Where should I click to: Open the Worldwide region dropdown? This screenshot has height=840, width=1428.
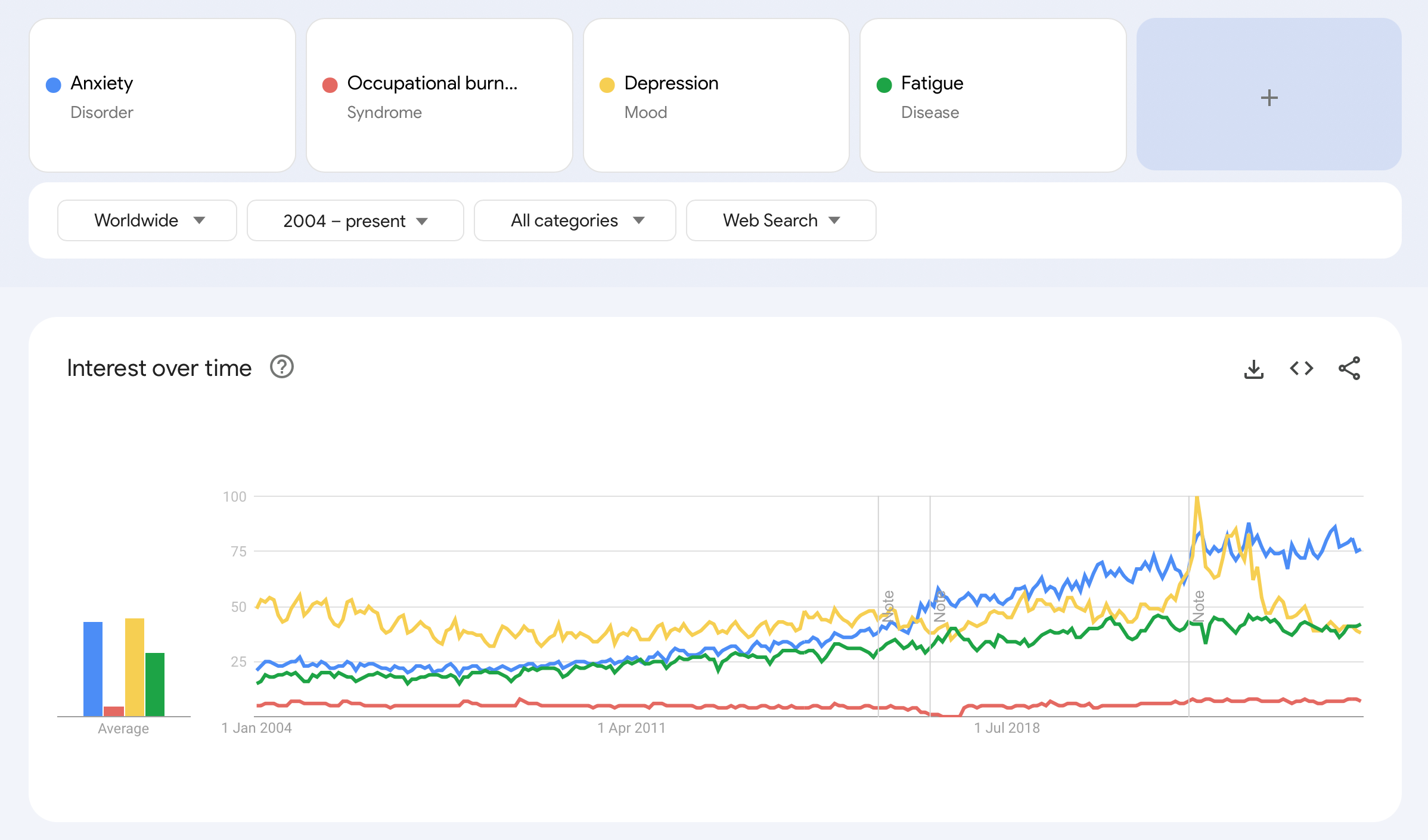147,220
